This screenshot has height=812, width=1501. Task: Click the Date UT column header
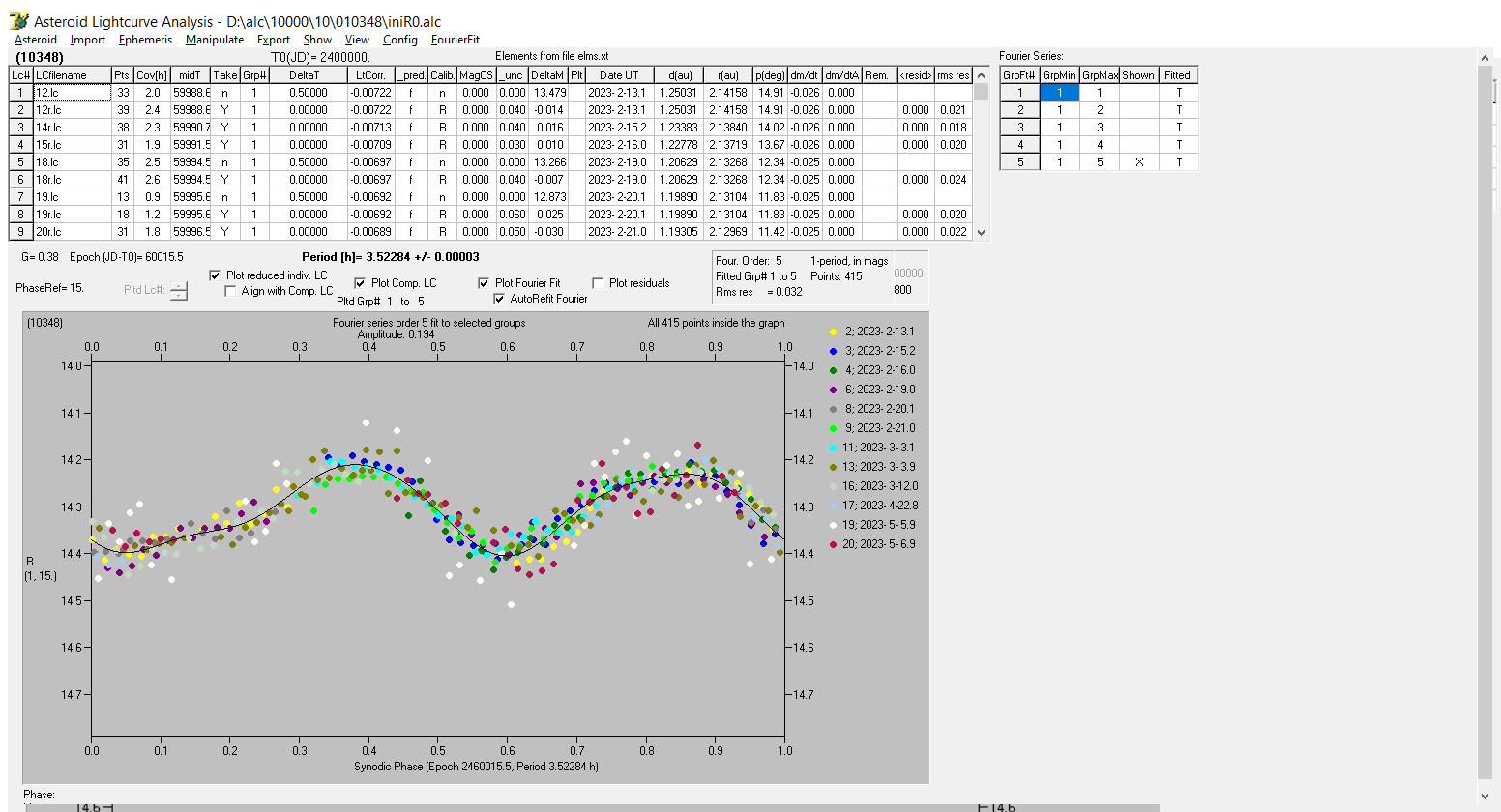click(x=618, y=75)
